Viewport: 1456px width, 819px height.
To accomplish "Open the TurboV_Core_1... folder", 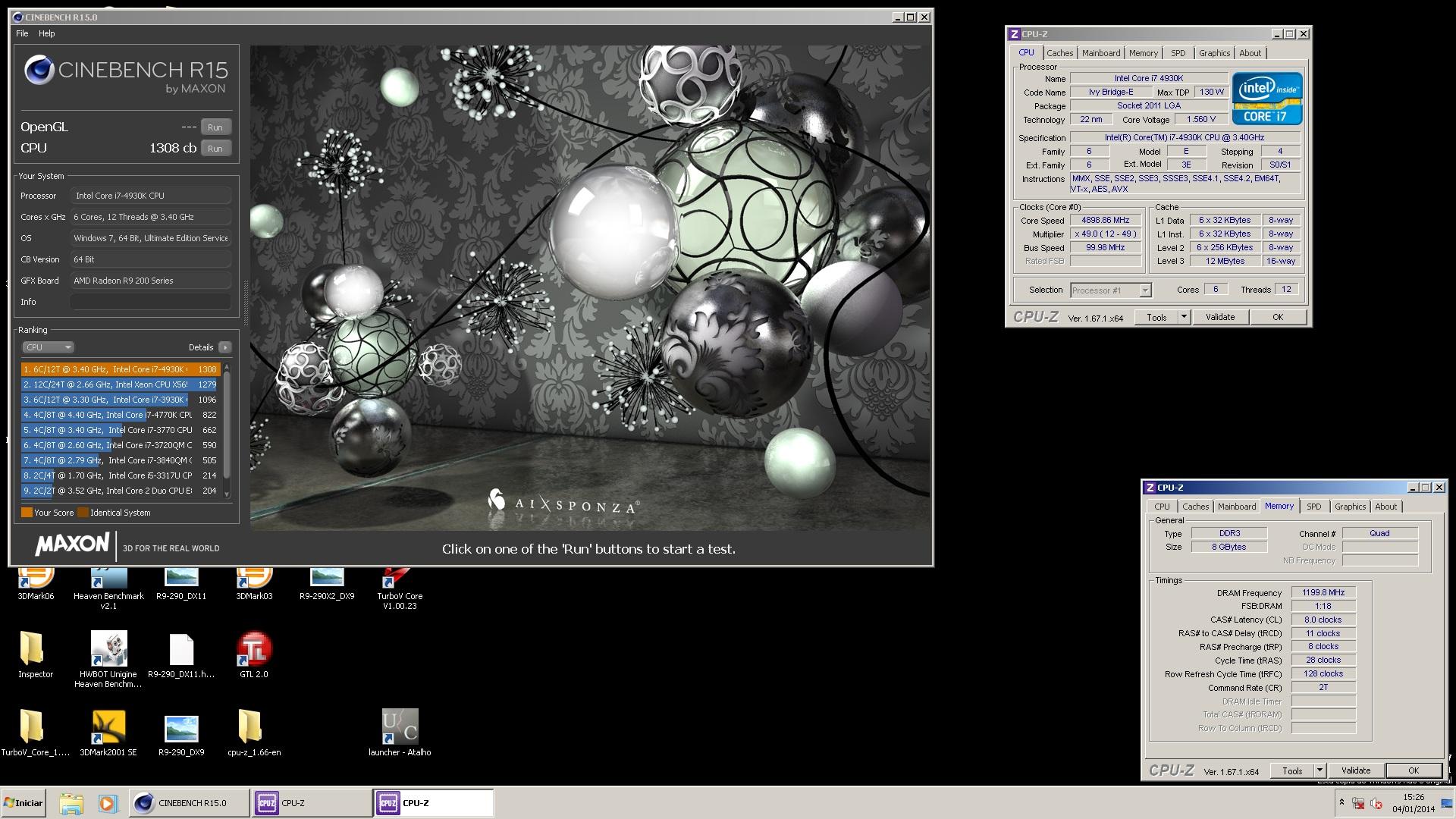I will [x=36, y=733].
